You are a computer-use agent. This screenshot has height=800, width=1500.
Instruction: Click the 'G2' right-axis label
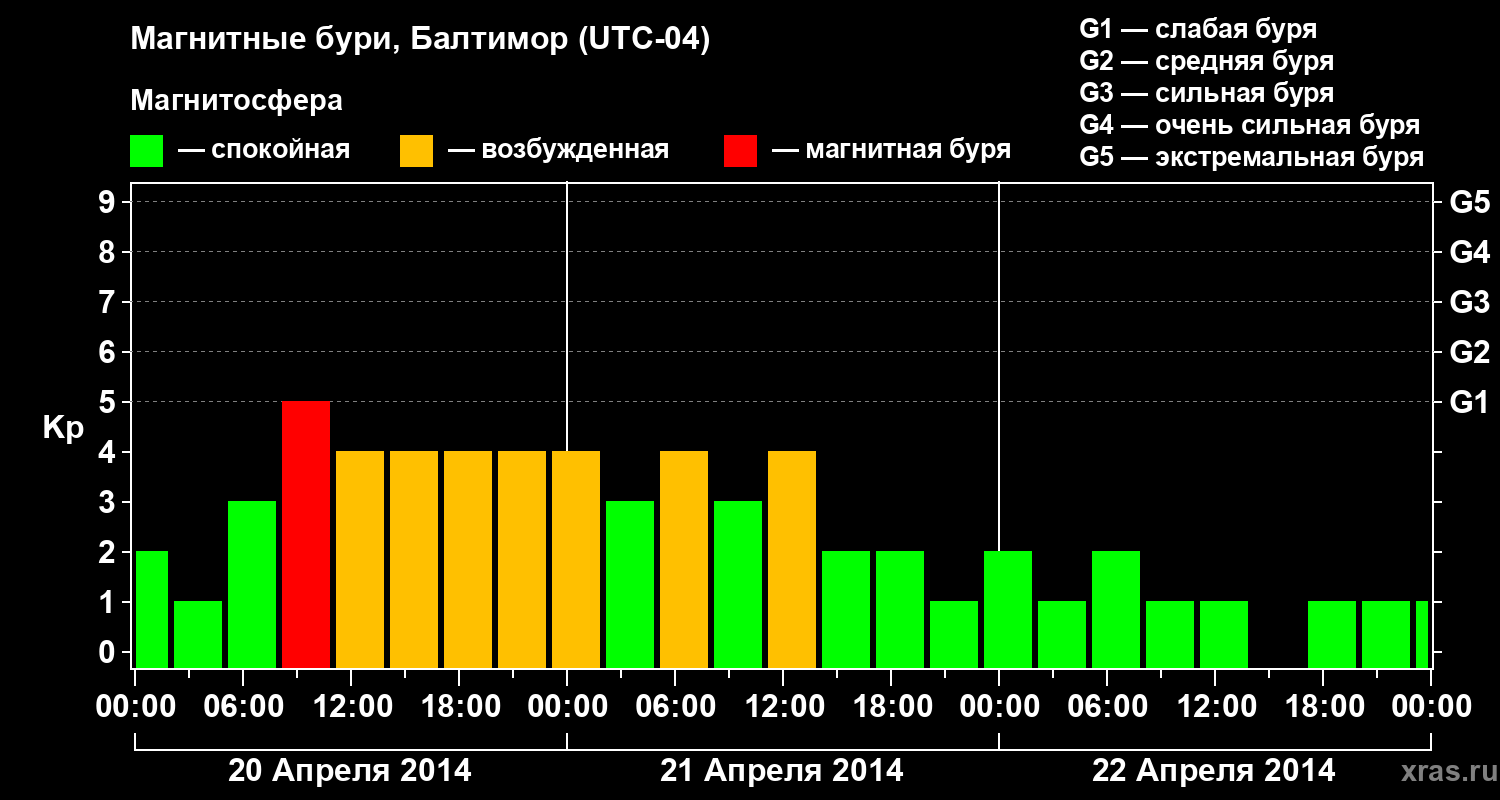(x=1470, y=352)
